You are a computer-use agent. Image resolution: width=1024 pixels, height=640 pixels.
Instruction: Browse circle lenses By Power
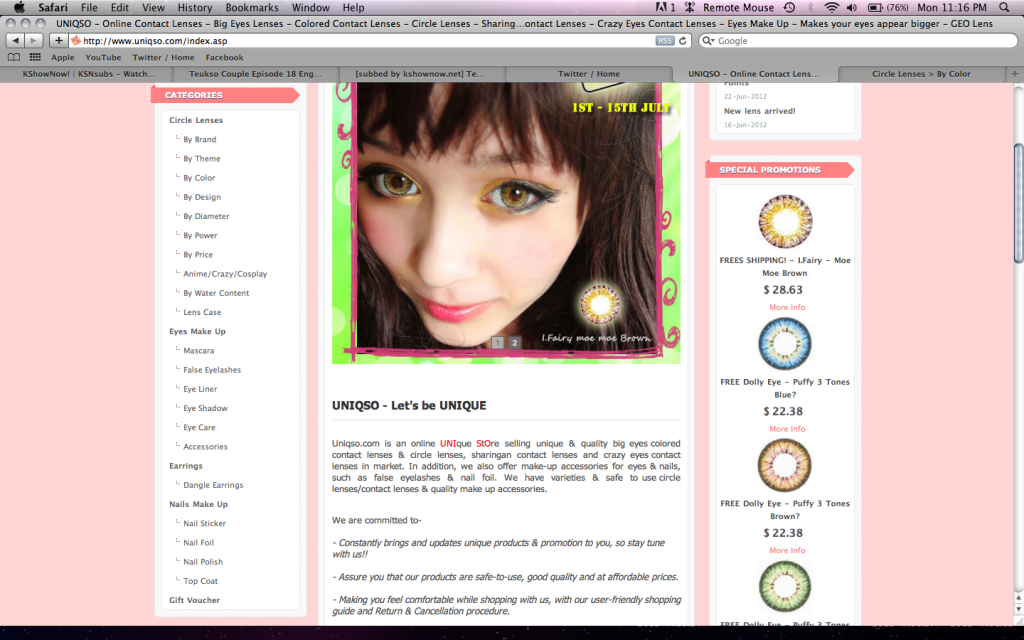pyautogui.click(x=200, y=235)
